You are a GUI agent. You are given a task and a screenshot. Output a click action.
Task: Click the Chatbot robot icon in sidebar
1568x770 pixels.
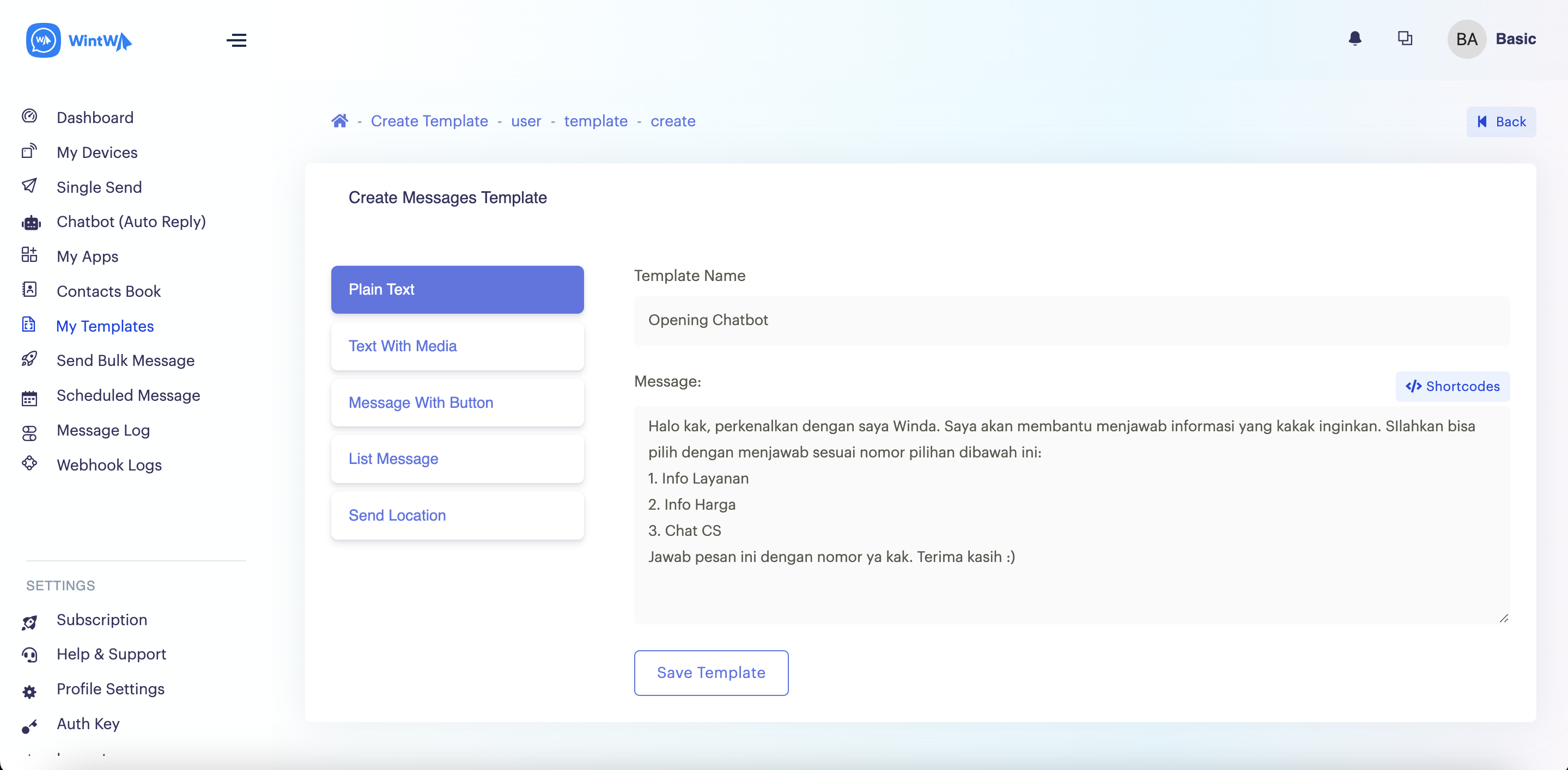(x=31, y=223)
